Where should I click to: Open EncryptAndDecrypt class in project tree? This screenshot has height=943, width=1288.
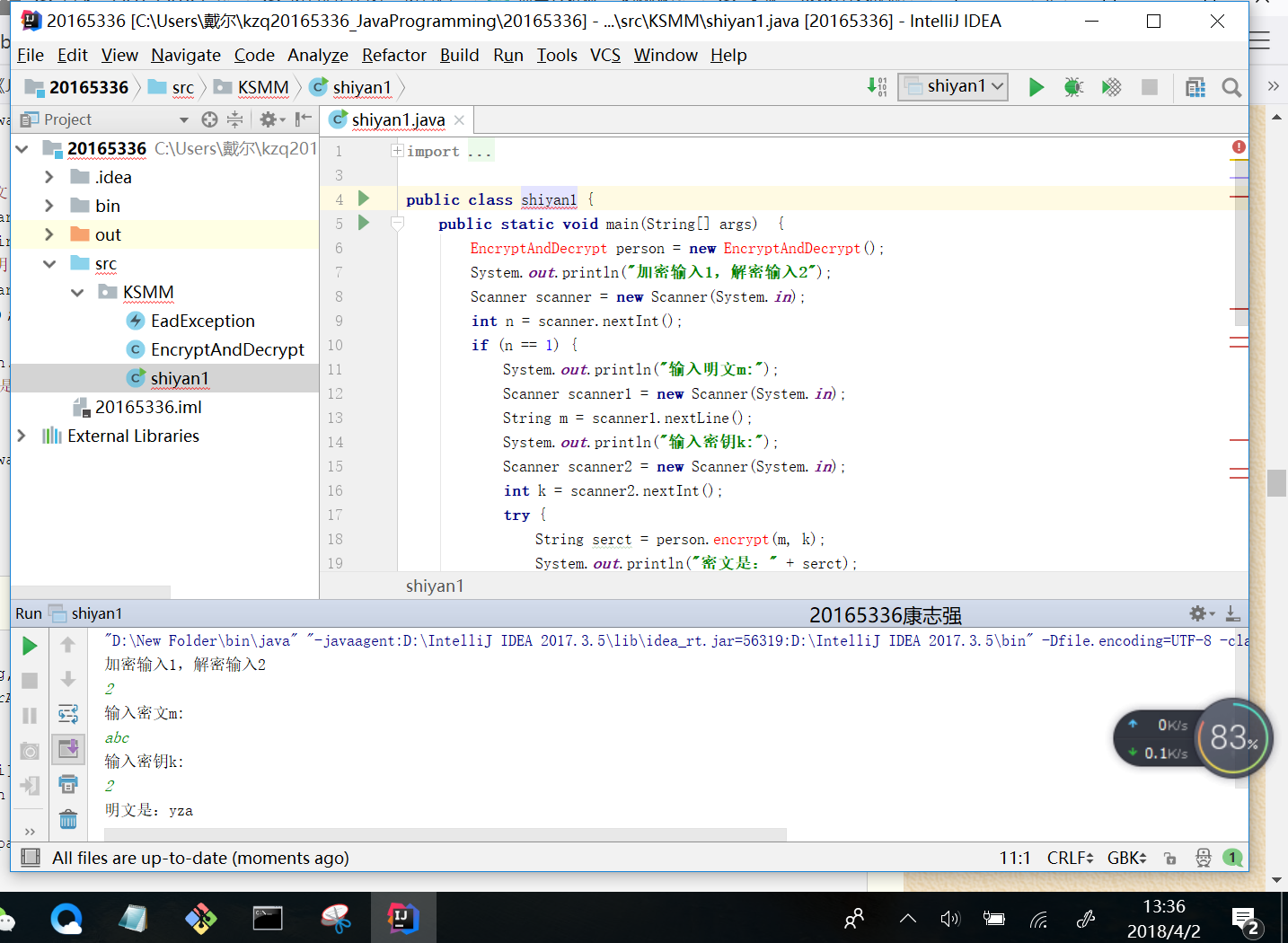coord(226,349)
